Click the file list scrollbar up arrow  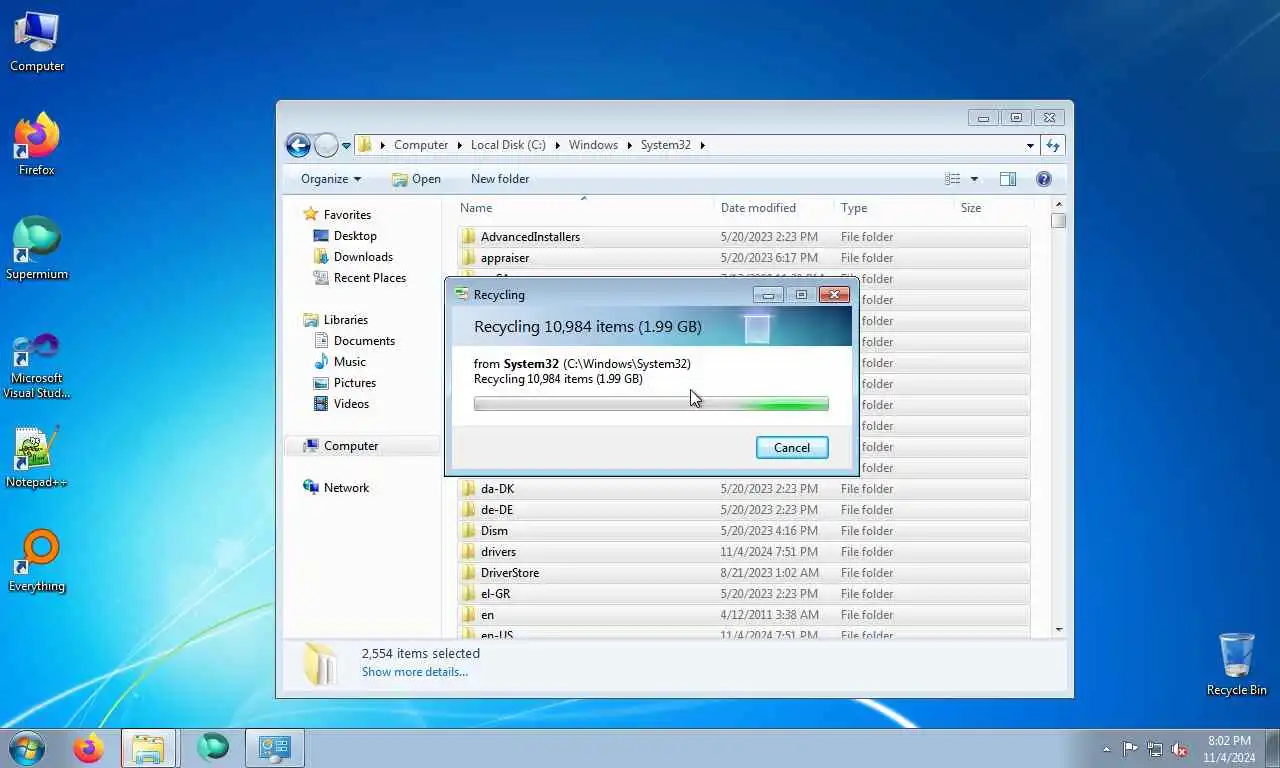pyautogui.click(x=1058, y=205)
